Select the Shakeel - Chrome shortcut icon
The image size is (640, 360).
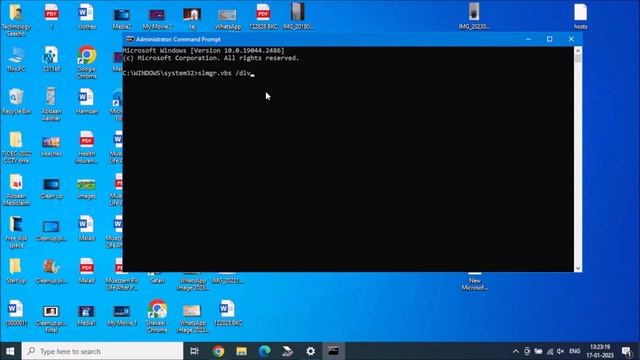(157, 316)
